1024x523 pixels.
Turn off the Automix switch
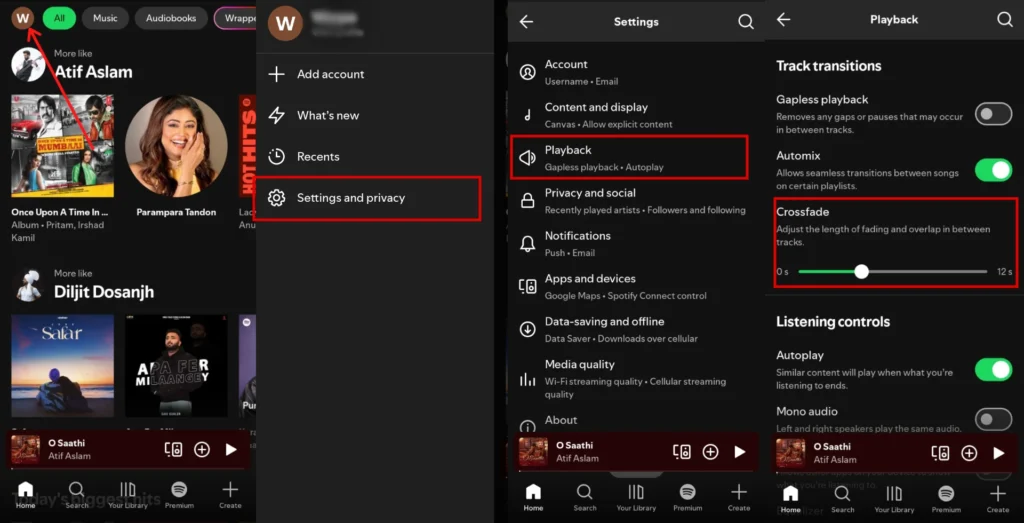coord(993,170)
